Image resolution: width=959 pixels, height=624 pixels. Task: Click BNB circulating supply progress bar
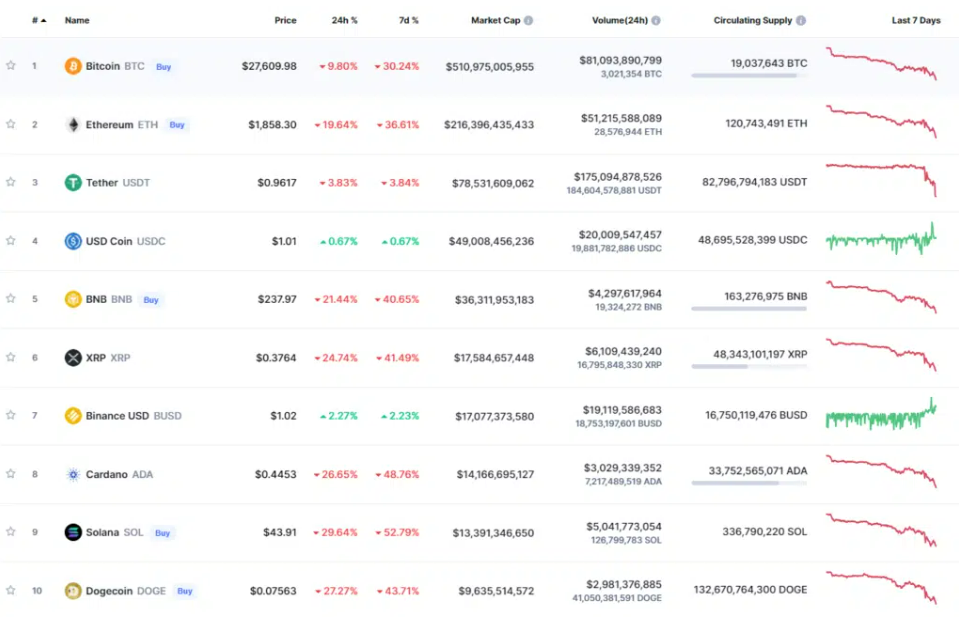click(749, 308)
